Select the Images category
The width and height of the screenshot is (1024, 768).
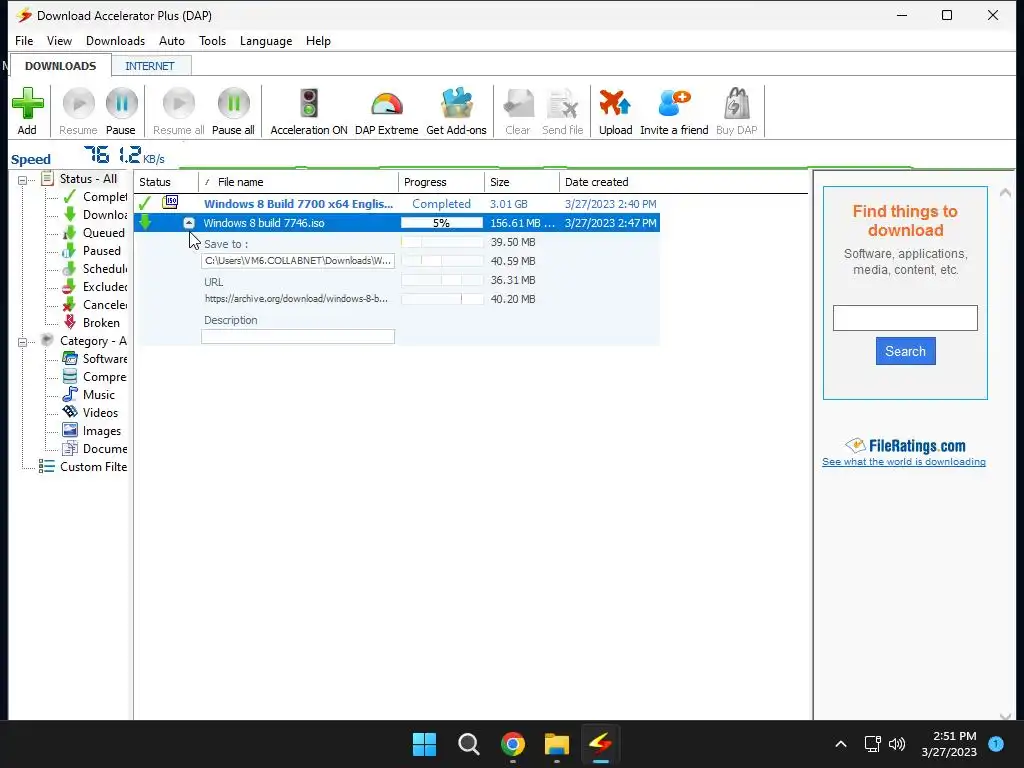pos(92,431)
